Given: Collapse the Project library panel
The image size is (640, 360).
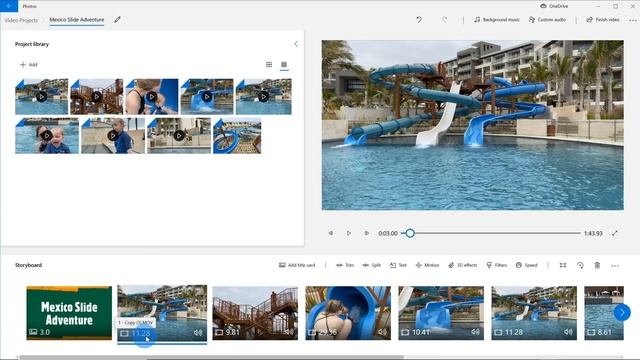Looking at the screenshot, I should [x=296, y=44].
